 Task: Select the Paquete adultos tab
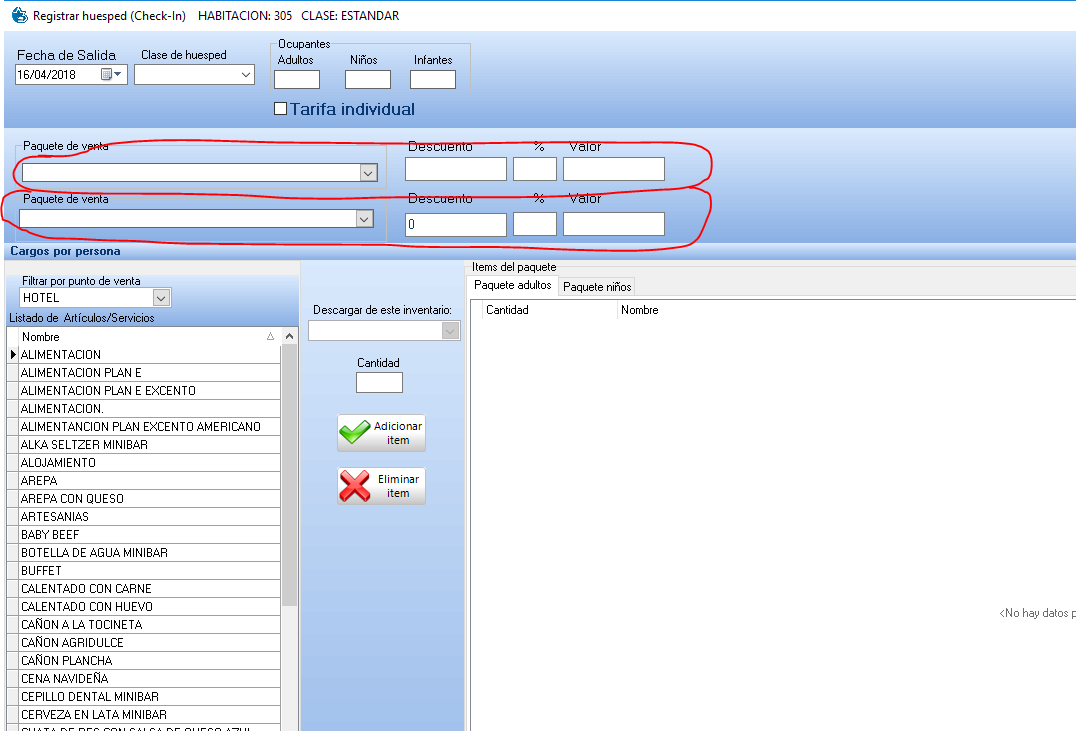[x=512, y=286]
